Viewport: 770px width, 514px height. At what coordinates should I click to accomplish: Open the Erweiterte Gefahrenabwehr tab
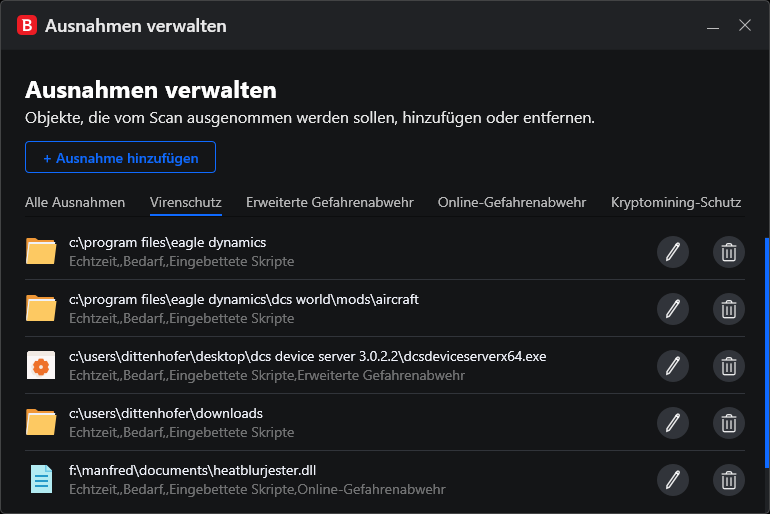click(x=330, y=202)
